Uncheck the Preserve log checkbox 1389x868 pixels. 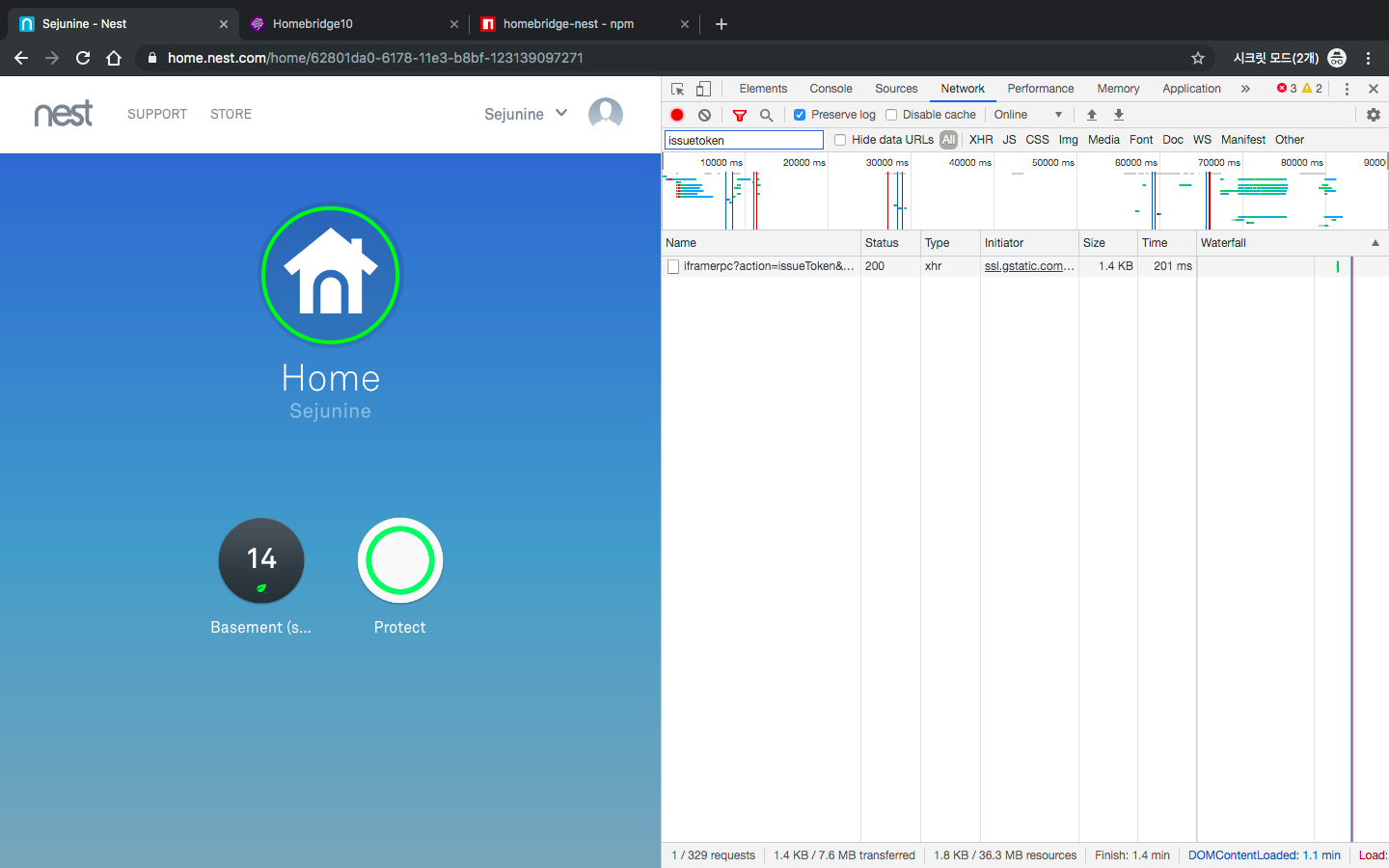[x=800, y=115]
